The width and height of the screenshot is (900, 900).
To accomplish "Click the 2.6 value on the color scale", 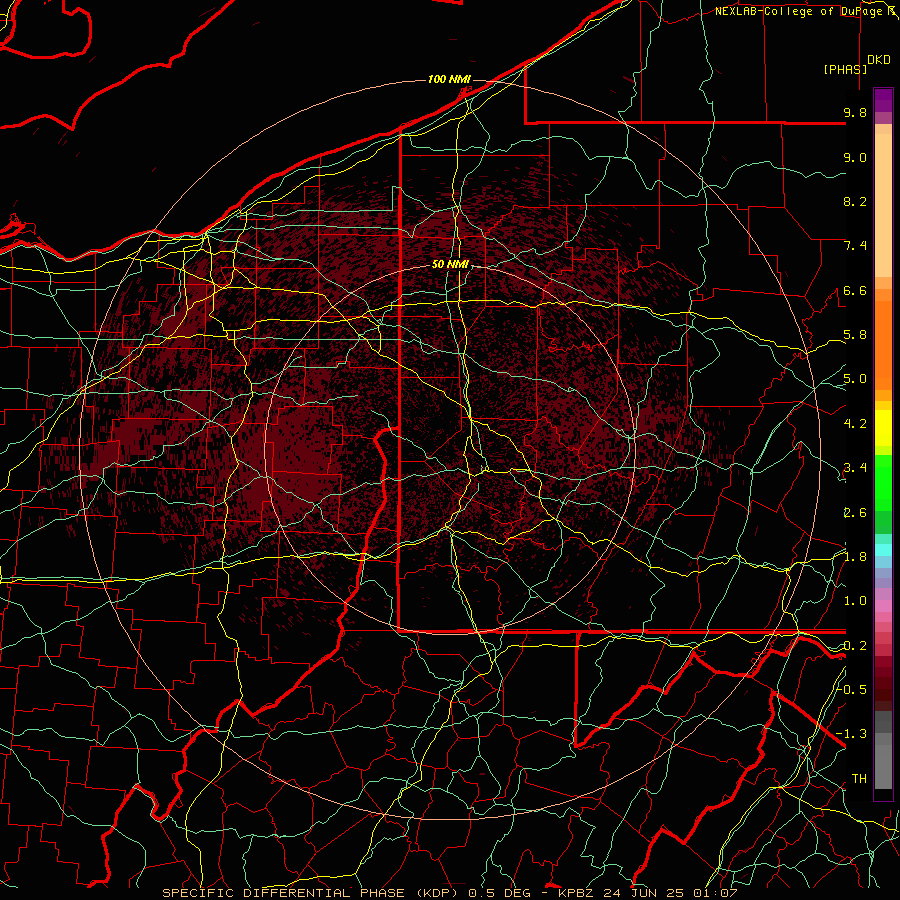I will [855, 513].
